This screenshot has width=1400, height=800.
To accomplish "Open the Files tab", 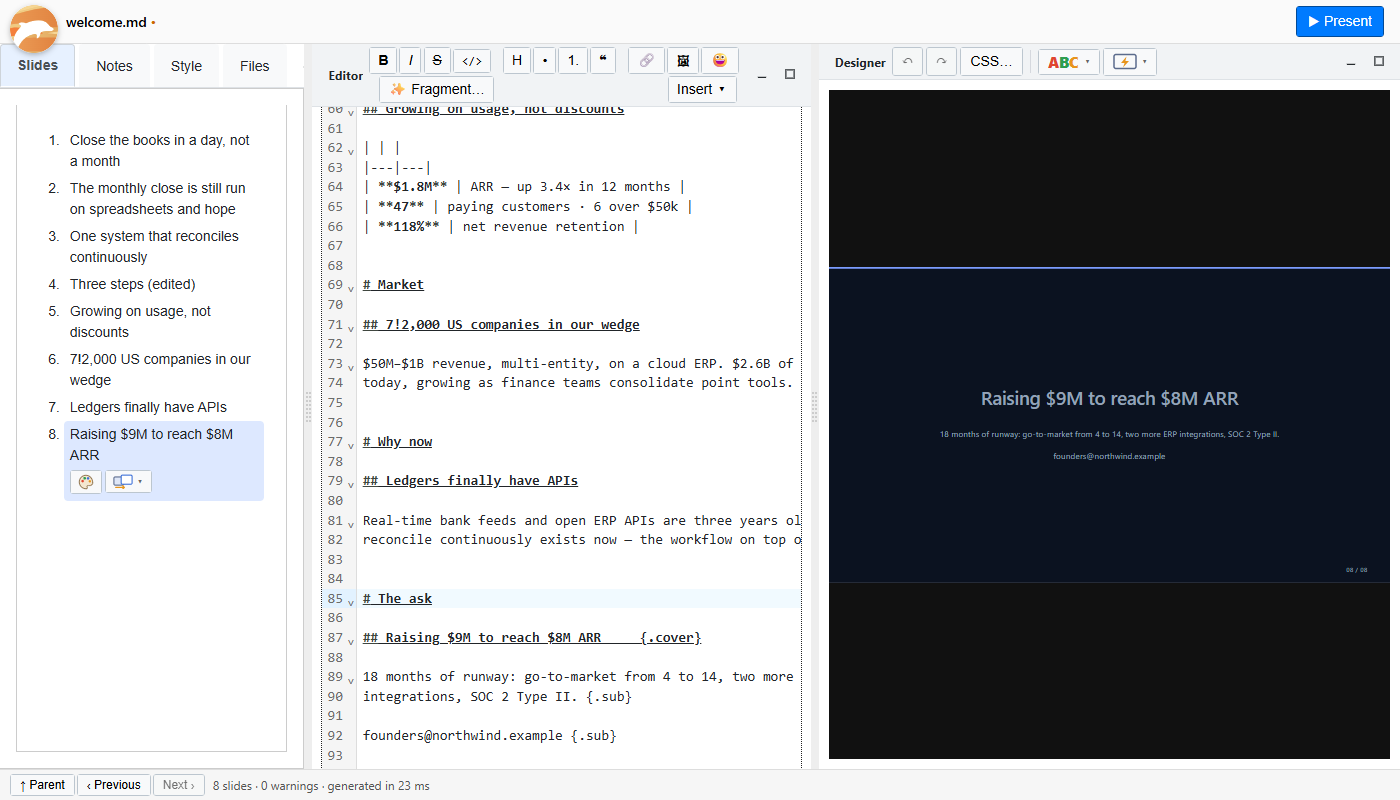I will [x=255, y=66].
